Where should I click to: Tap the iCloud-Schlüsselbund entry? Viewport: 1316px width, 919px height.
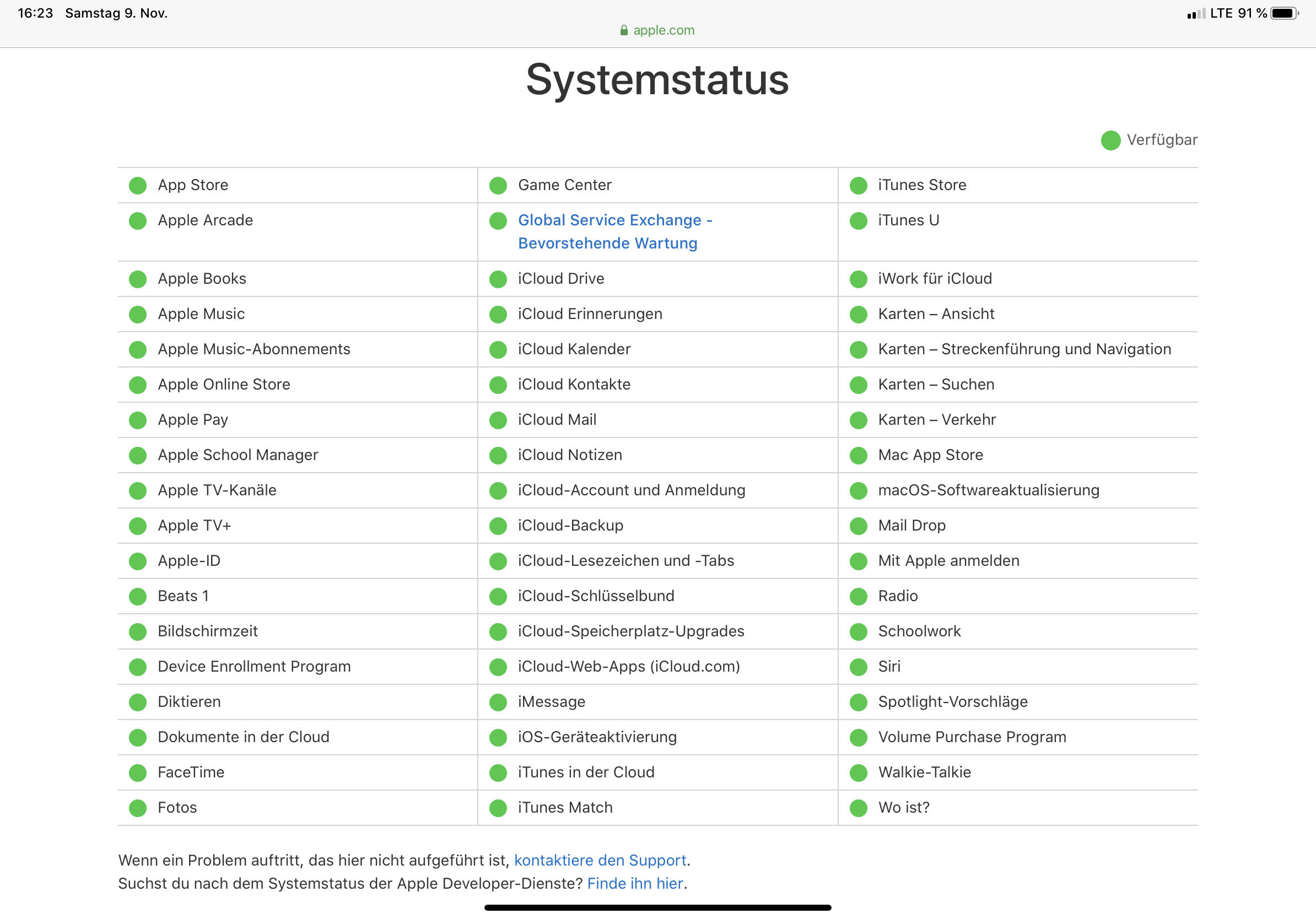point(596,596)
